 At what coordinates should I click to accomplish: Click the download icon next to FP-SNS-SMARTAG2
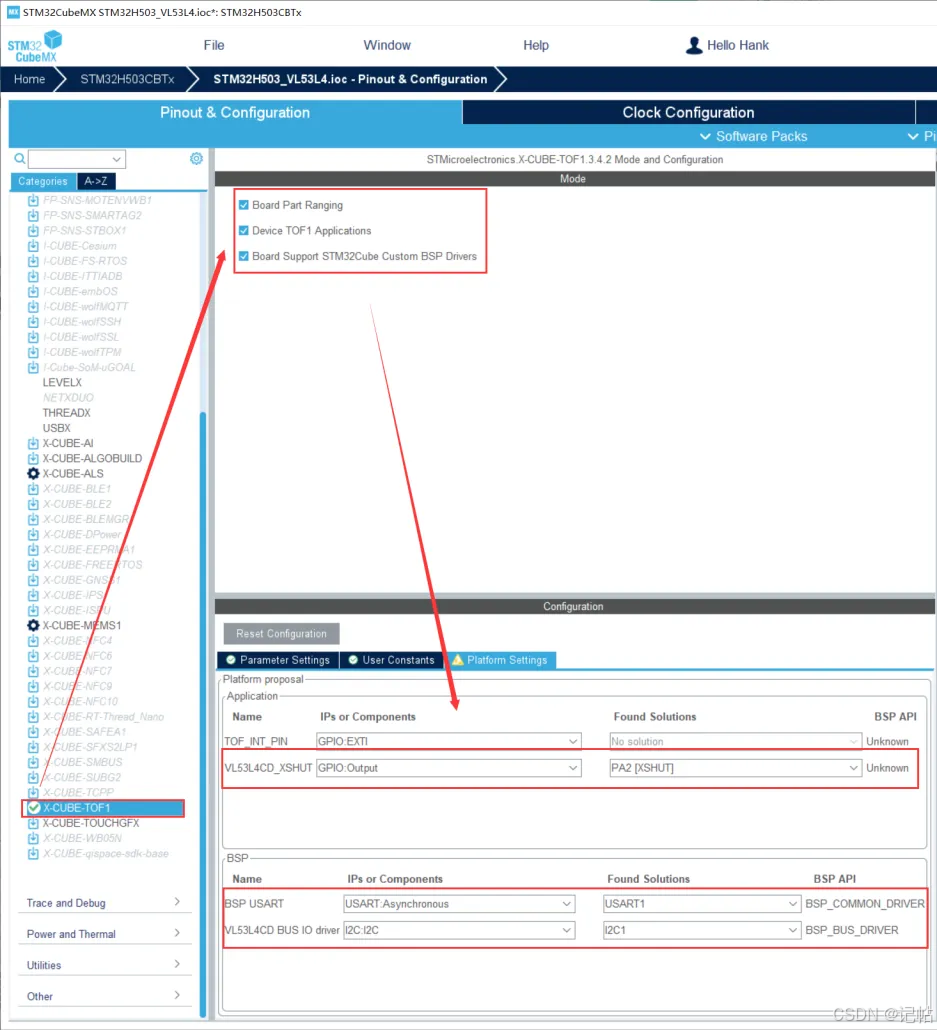pos(33,215)
